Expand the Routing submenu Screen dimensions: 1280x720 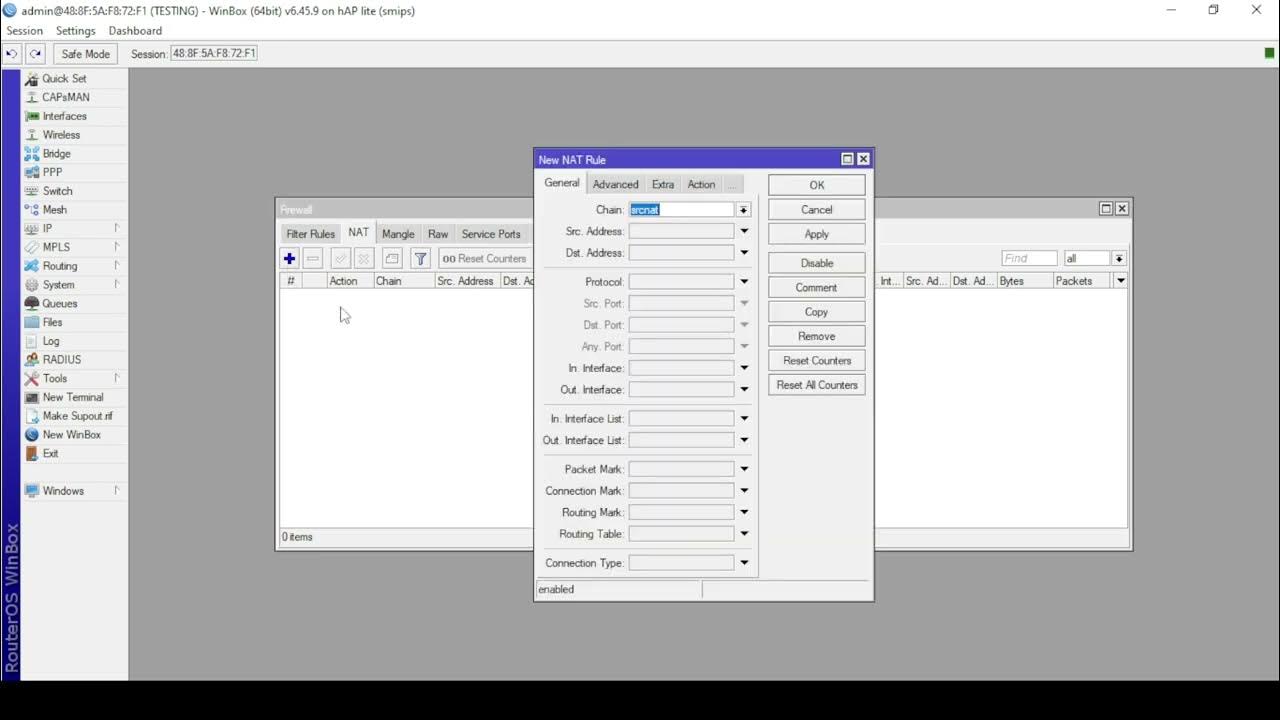pyautogui.click(x=117, y=266)
